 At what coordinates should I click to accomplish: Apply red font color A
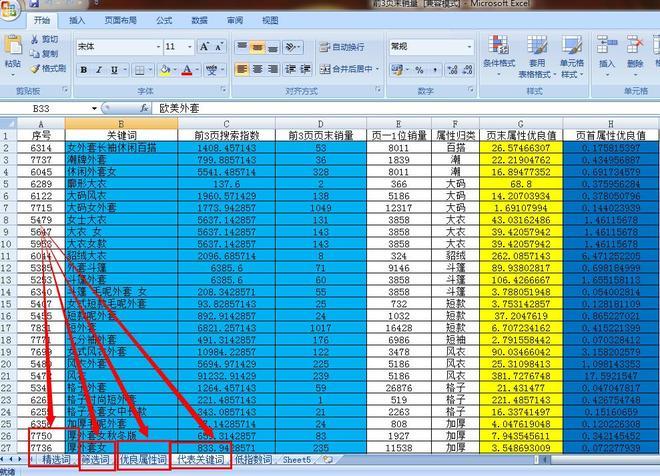click(187, 70)
